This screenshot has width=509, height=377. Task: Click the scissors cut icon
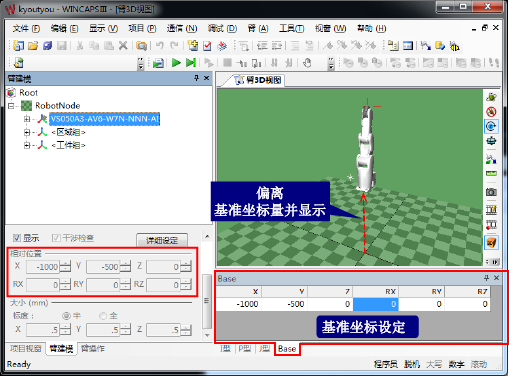(x=80, y=46)
